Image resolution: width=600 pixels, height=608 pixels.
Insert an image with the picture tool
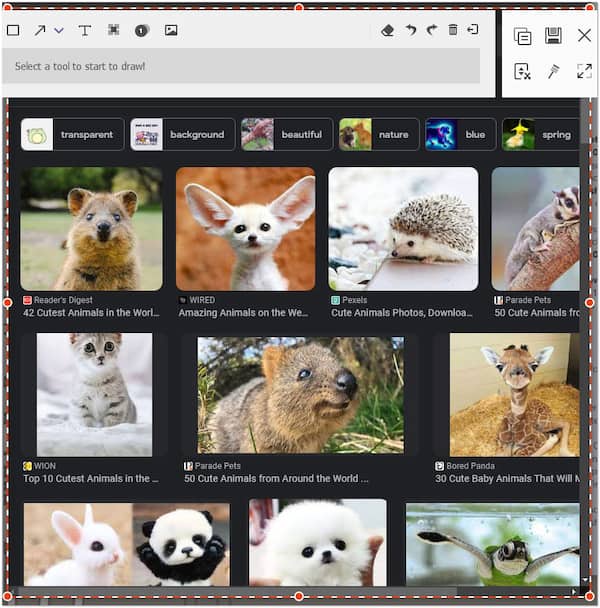tap(171, 30)
